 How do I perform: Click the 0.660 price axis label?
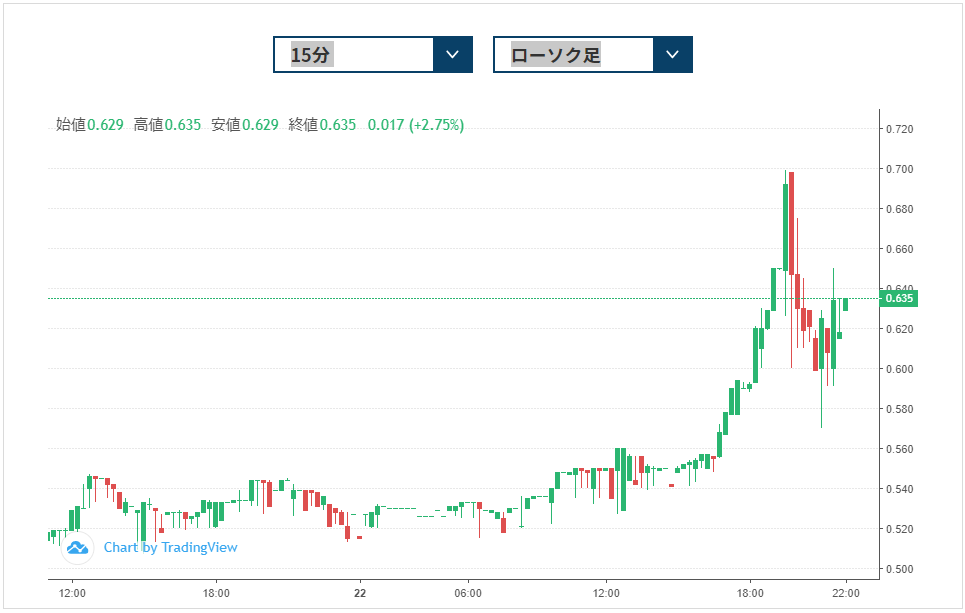click(899, 249)
